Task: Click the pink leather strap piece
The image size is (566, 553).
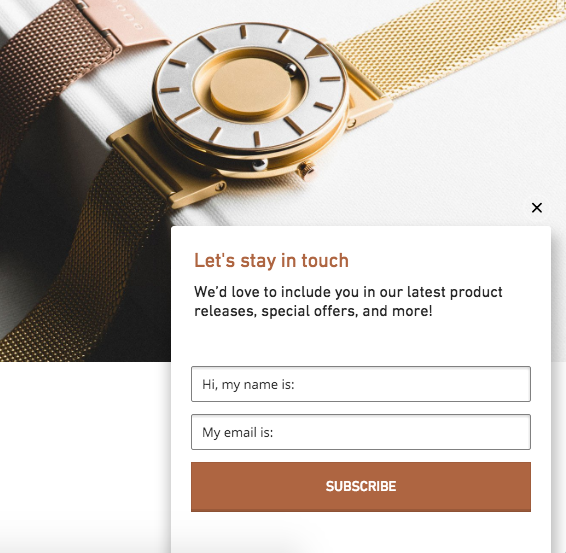Action: click(x=132, y=22)
